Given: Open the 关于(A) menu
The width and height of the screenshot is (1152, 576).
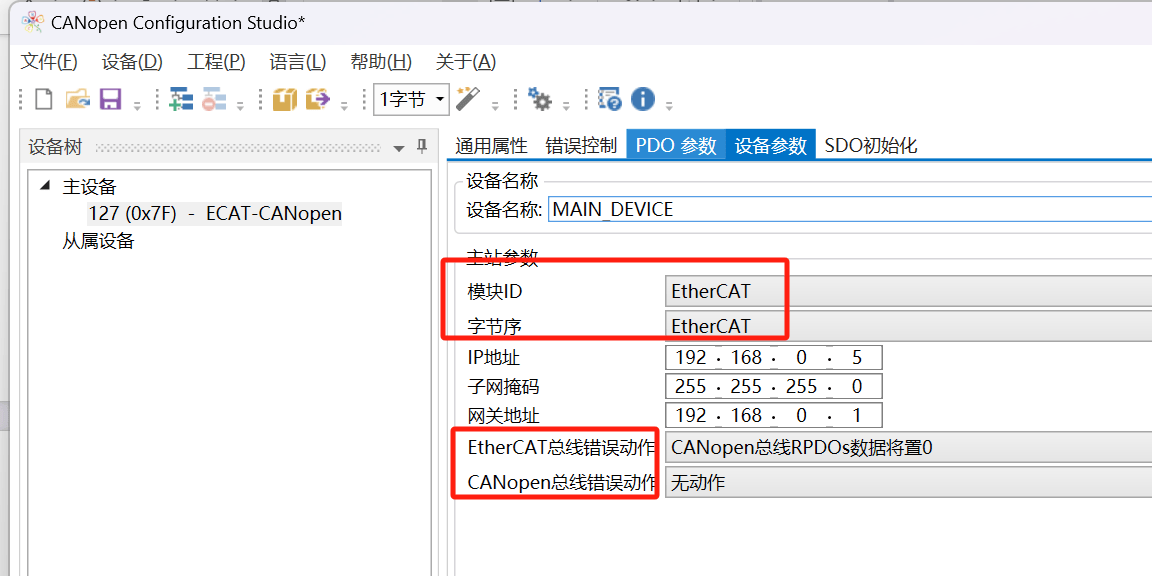Looking at the screenshot, I should (x=466, y=62).
